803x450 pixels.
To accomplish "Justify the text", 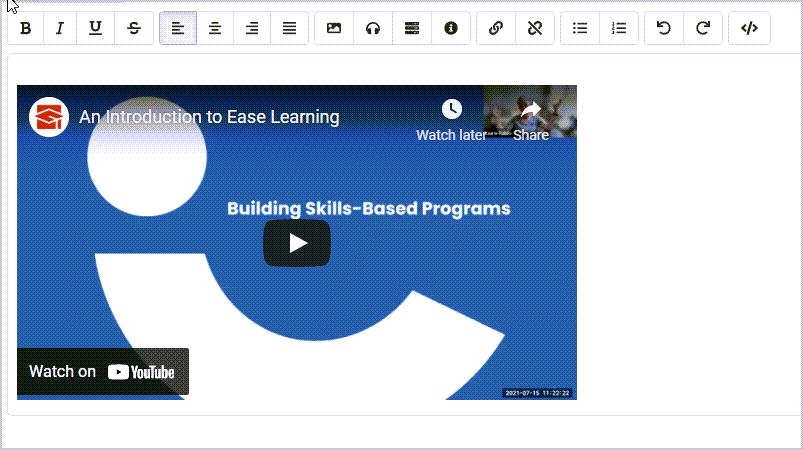I will point(289,28).
